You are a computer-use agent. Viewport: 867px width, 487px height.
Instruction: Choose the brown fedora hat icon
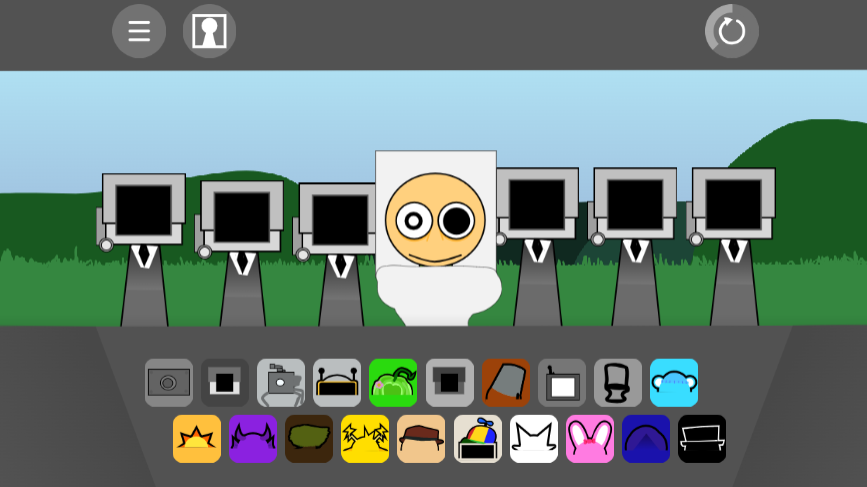point(421,439)
